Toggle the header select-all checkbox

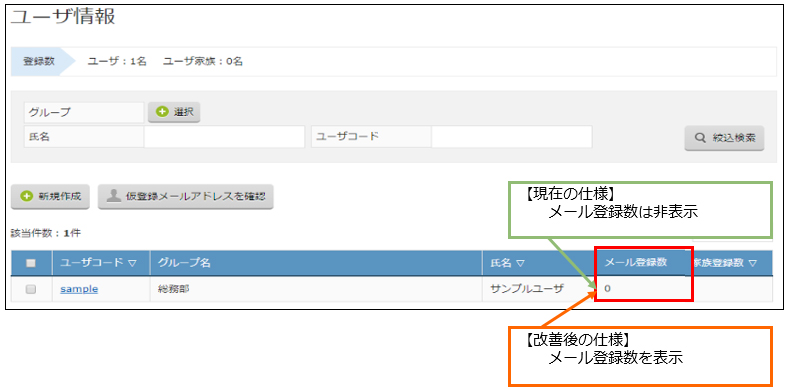point(31,263)
